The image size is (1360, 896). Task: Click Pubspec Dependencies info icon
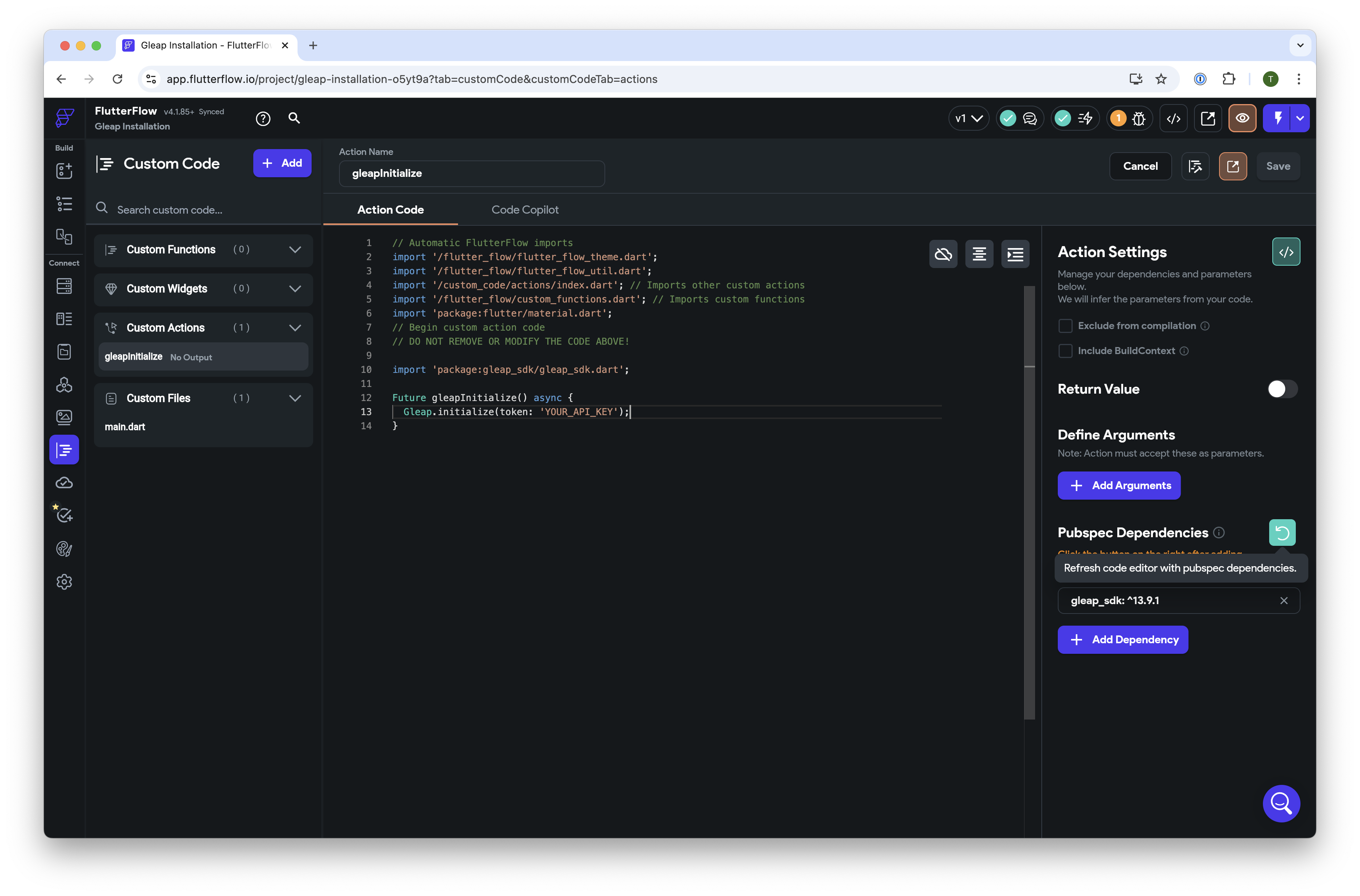point(1219,533)
